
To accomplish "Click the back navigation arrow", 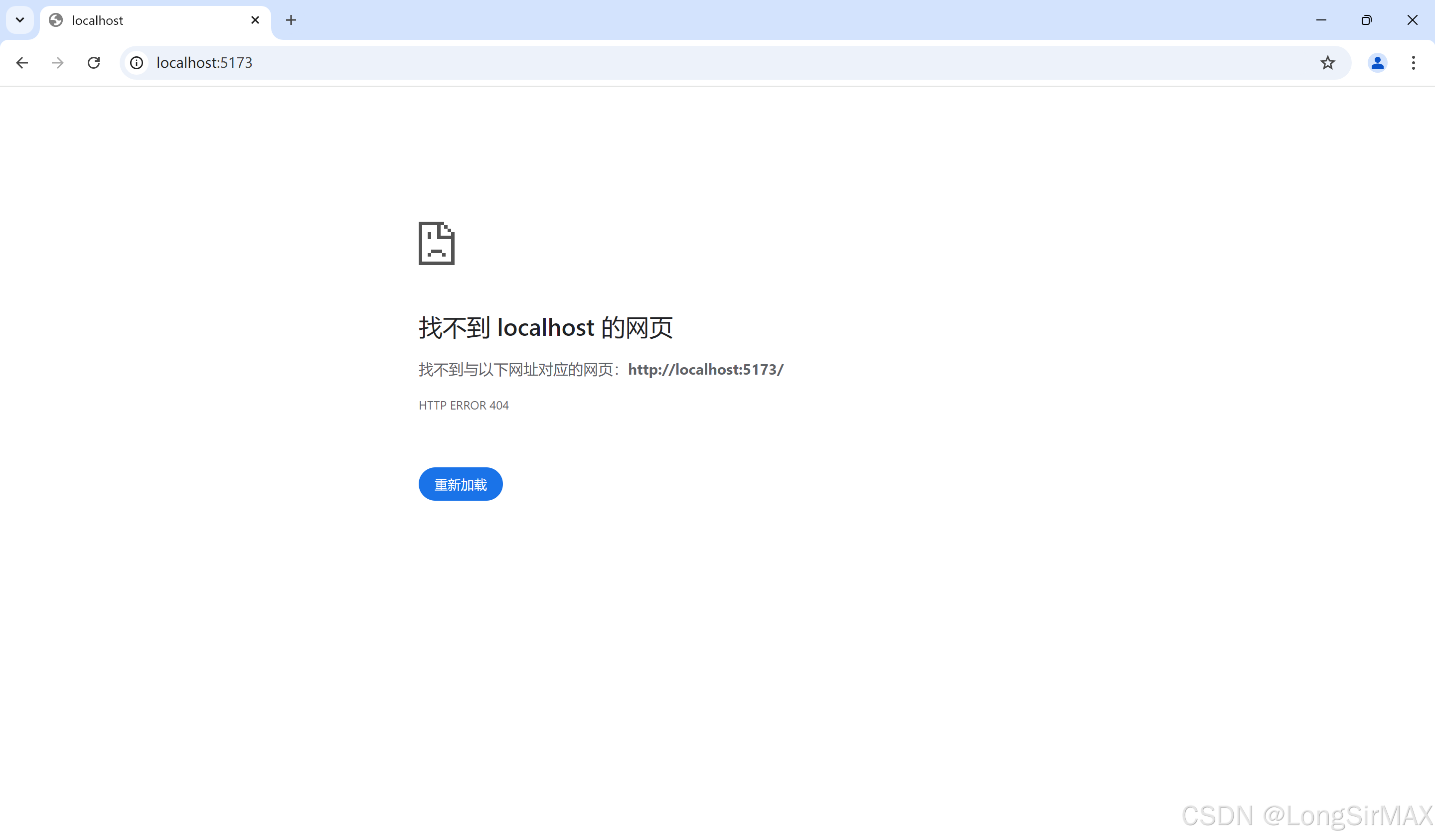I will coord(21,63).
